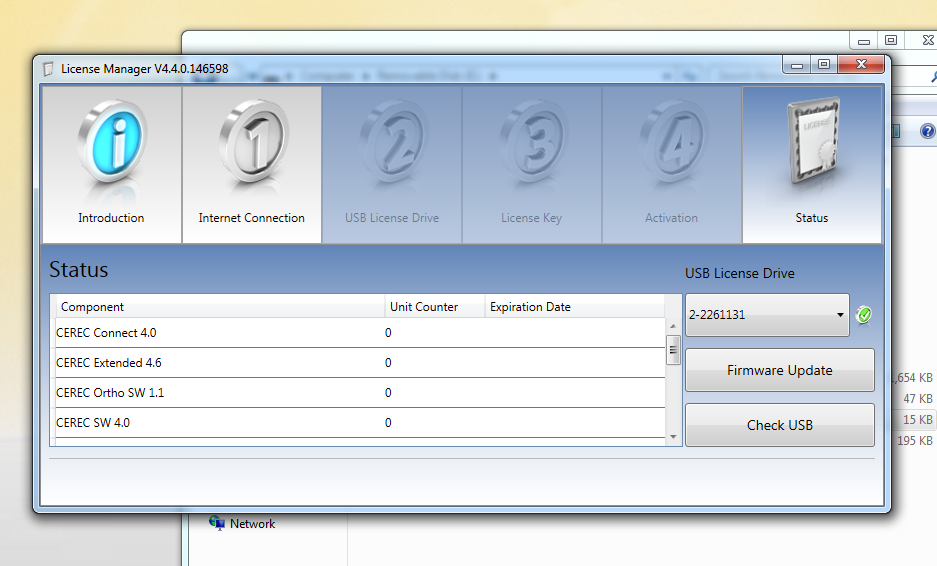Close the License Manager window
Screen dimensions: 937x566
(x=861, y=65)
